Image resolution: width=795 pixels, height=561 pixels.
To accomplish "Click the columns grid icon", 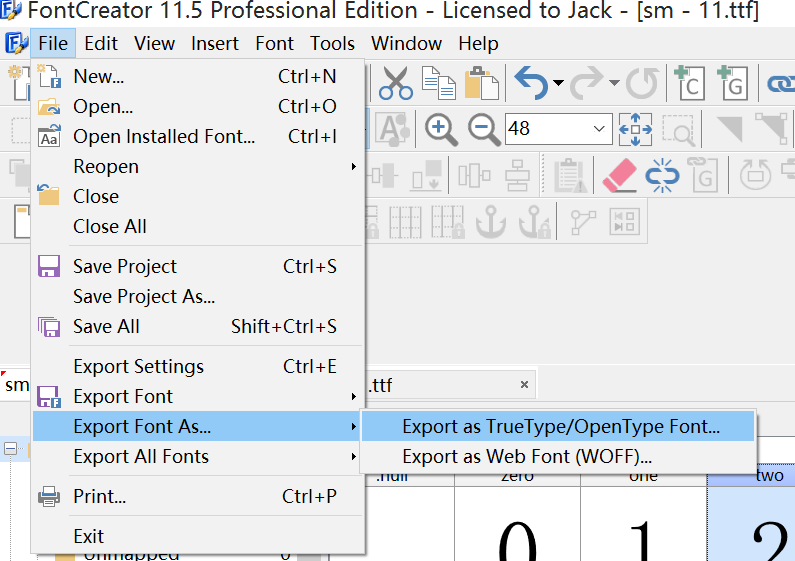I will point(405,222).
